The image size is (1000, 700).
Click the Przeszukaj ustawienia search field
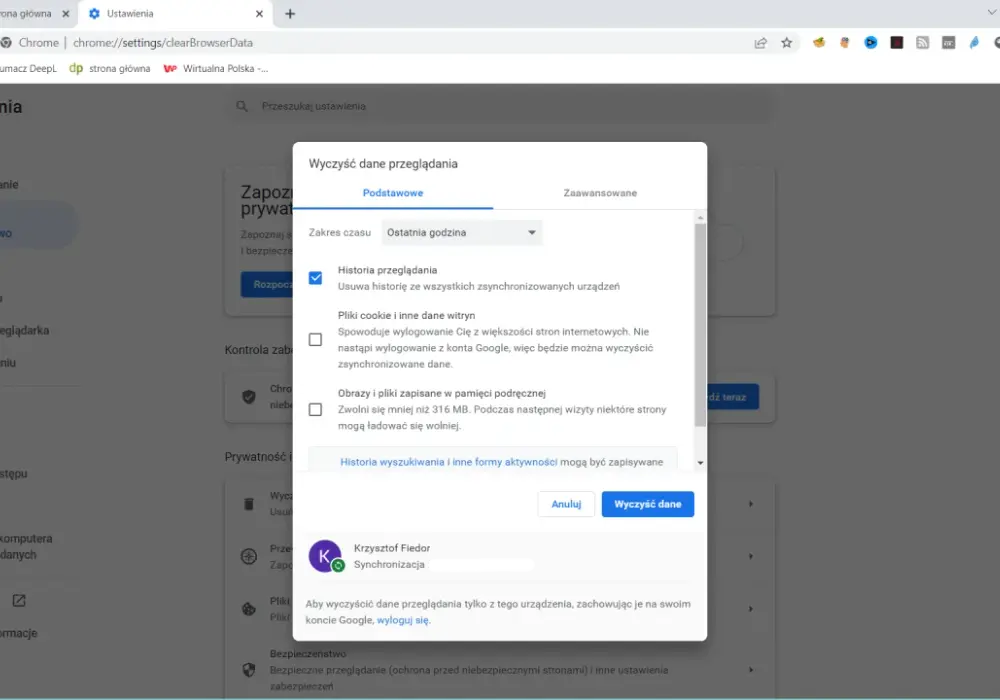coord(500,106)
